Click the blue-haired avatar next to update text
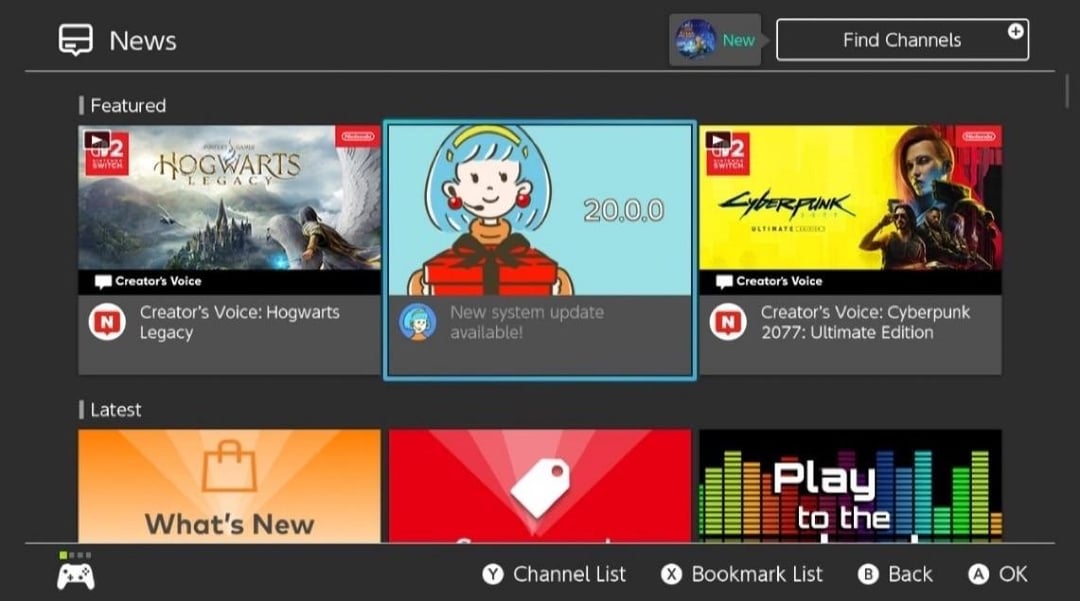This screenshot has width=1080, height=601. (x=417, y=322)
